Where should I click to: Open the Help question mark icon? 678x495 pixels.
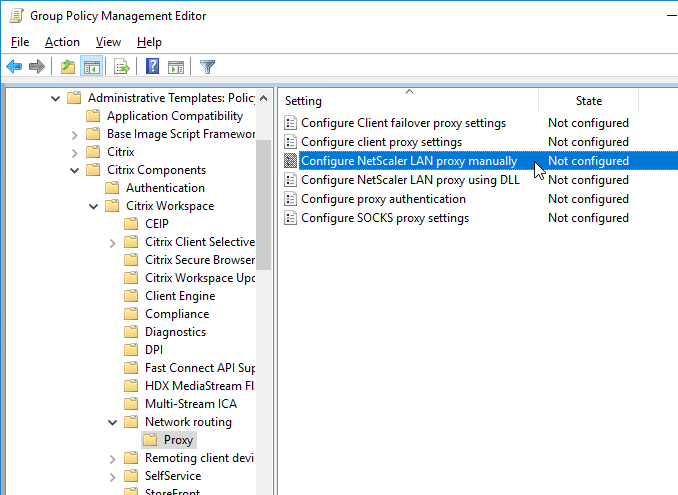152,67
